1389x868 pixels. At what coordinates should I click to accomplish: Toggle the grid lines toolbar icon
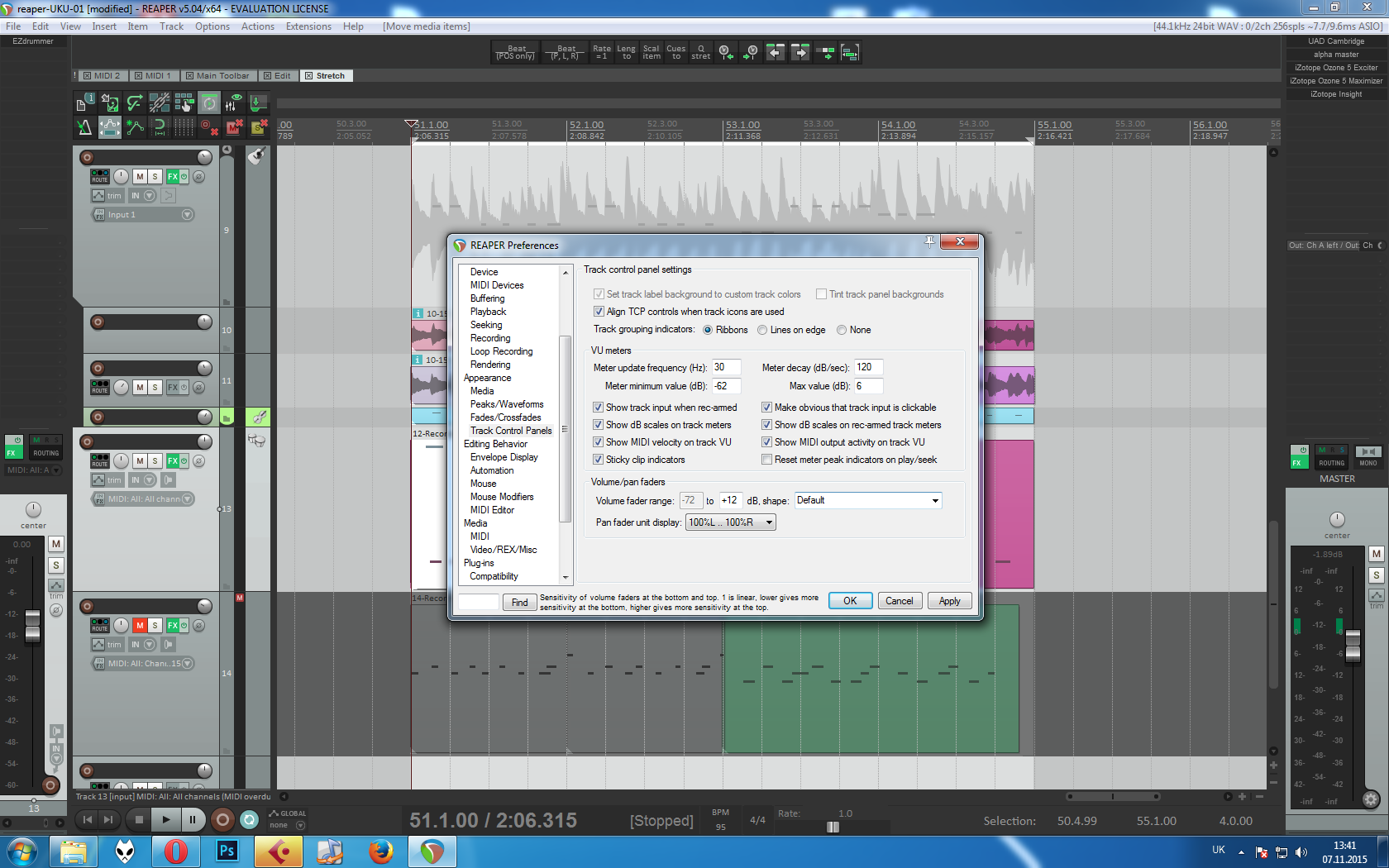pos(184,127)
